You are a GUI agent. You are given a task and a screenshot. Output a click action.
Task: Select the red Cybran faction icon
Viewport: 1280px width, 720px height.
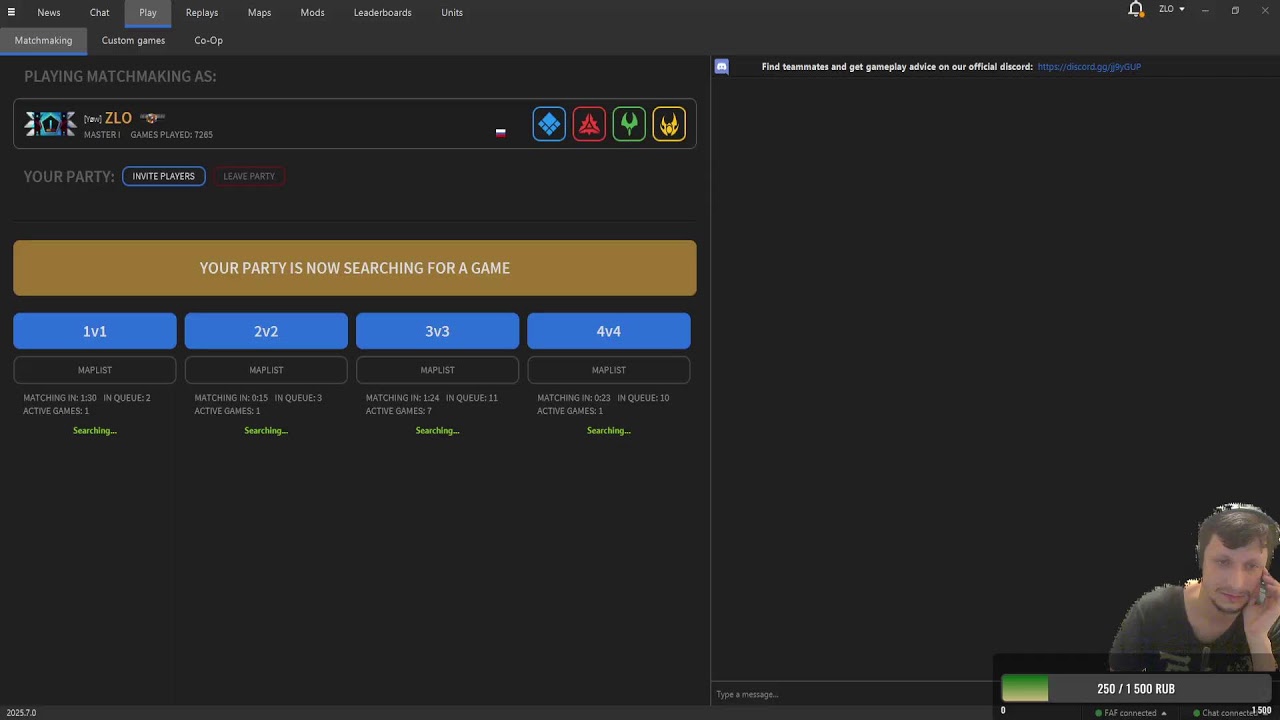point(589,124)
